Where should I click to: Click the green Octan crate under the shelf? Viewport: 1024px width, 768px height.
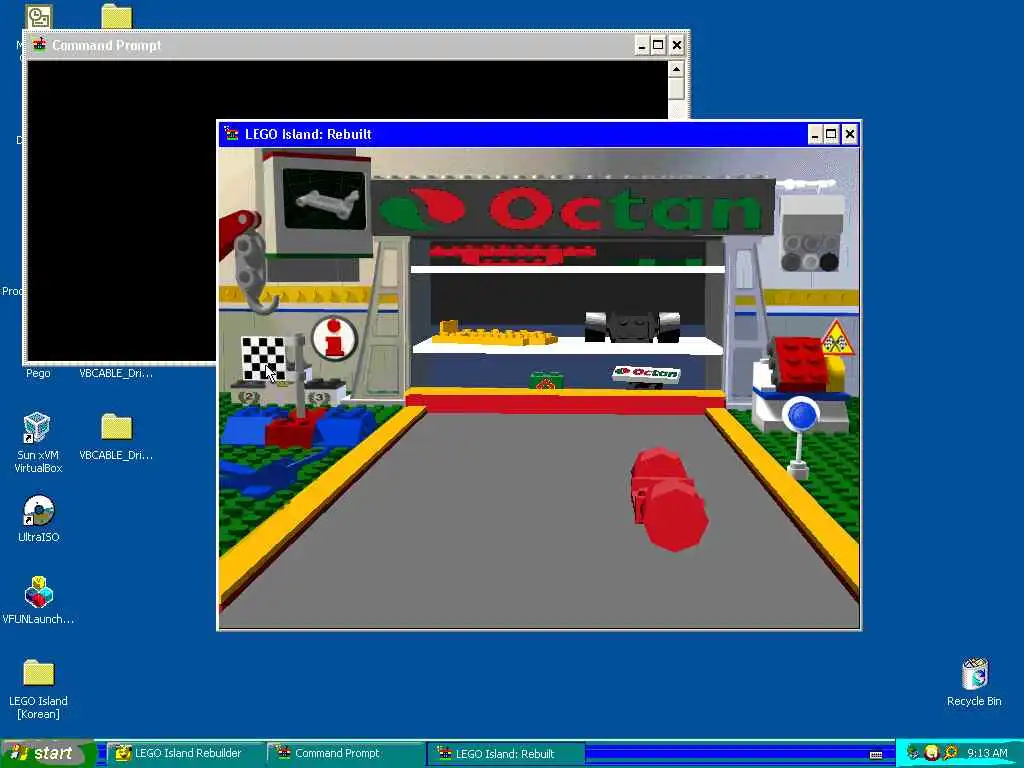(546, 380)
